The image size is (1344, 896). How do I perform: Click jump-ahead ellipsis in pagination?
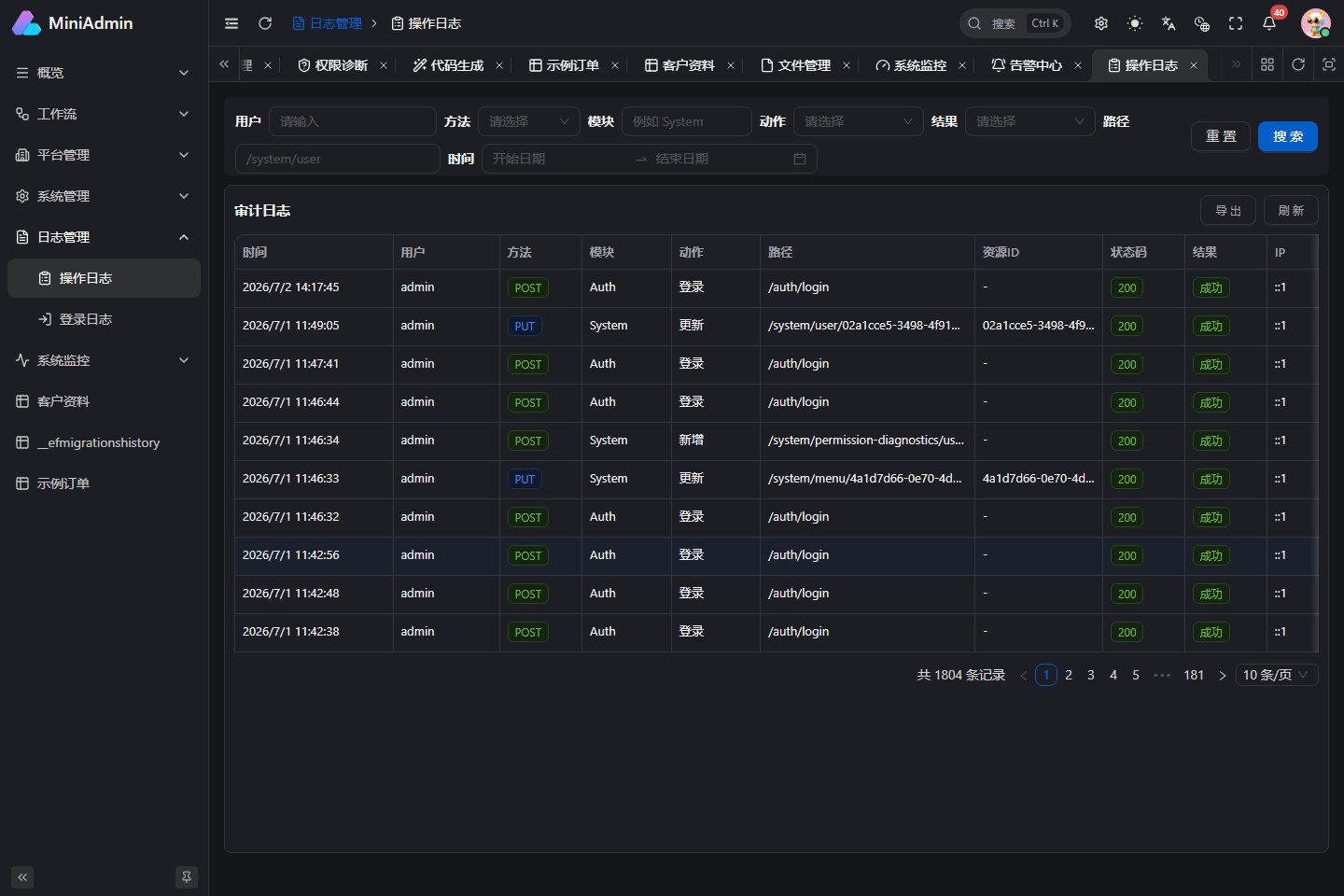(x=1162, y=675)
